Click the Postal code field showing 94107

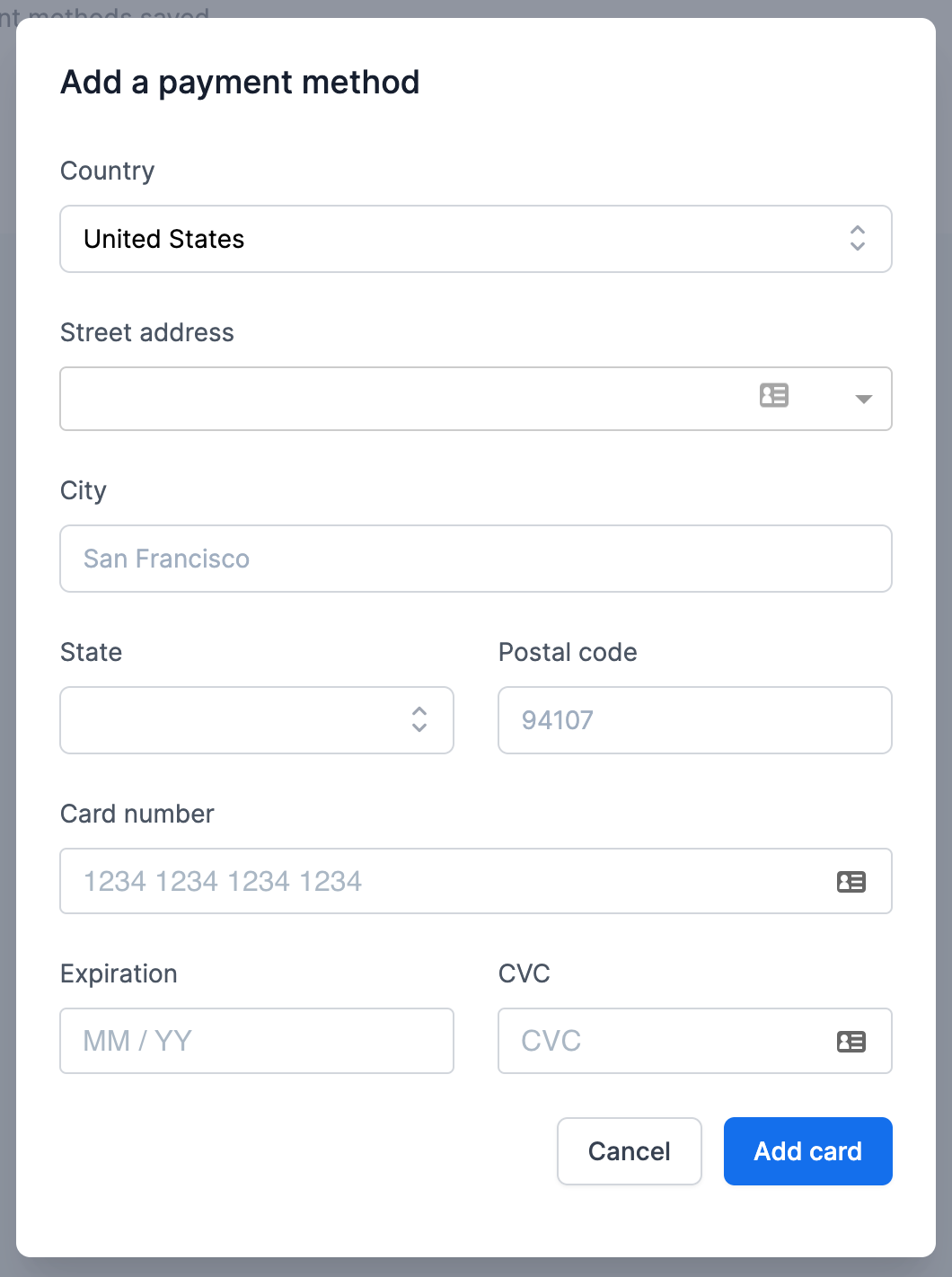pos(695,720)
